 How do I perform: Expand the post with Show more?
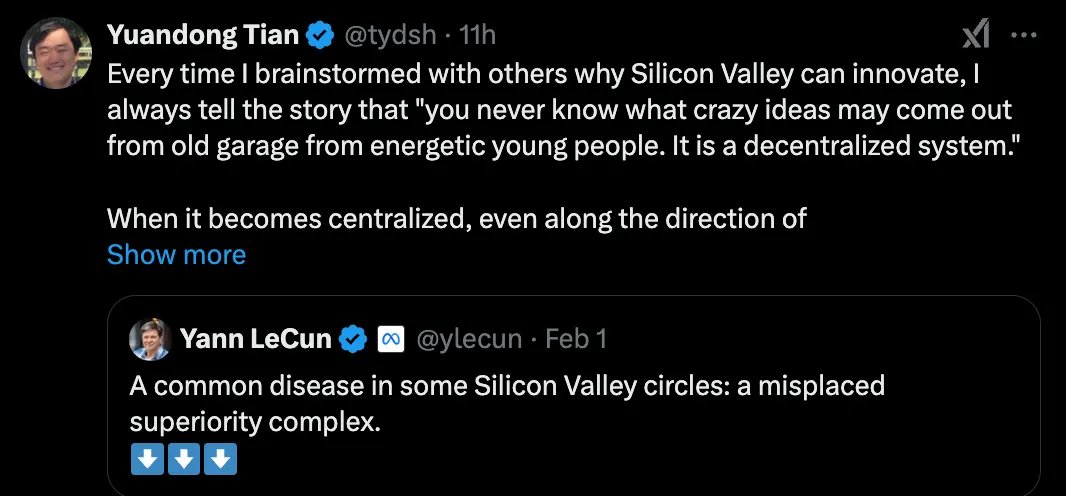tap(176, 255)
